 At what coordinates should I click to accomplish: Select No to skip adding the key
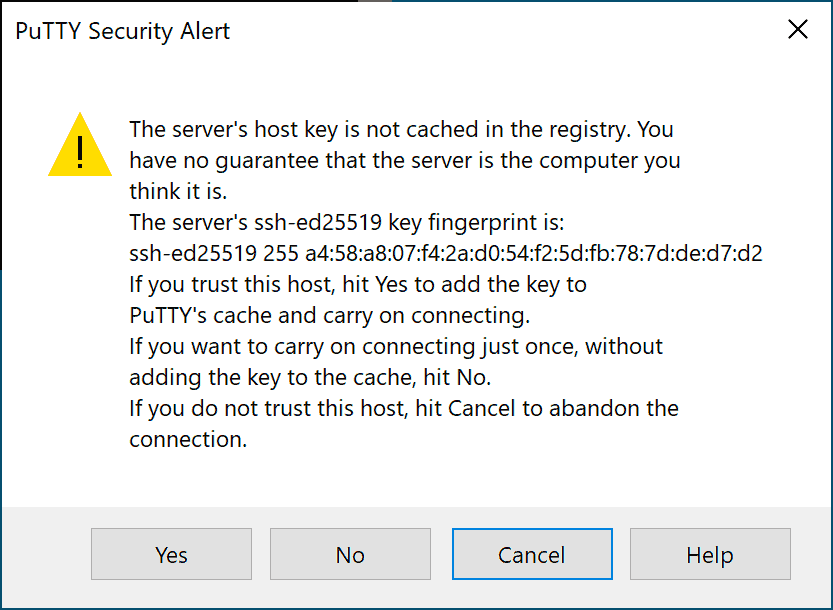click(x=350, y=554)
